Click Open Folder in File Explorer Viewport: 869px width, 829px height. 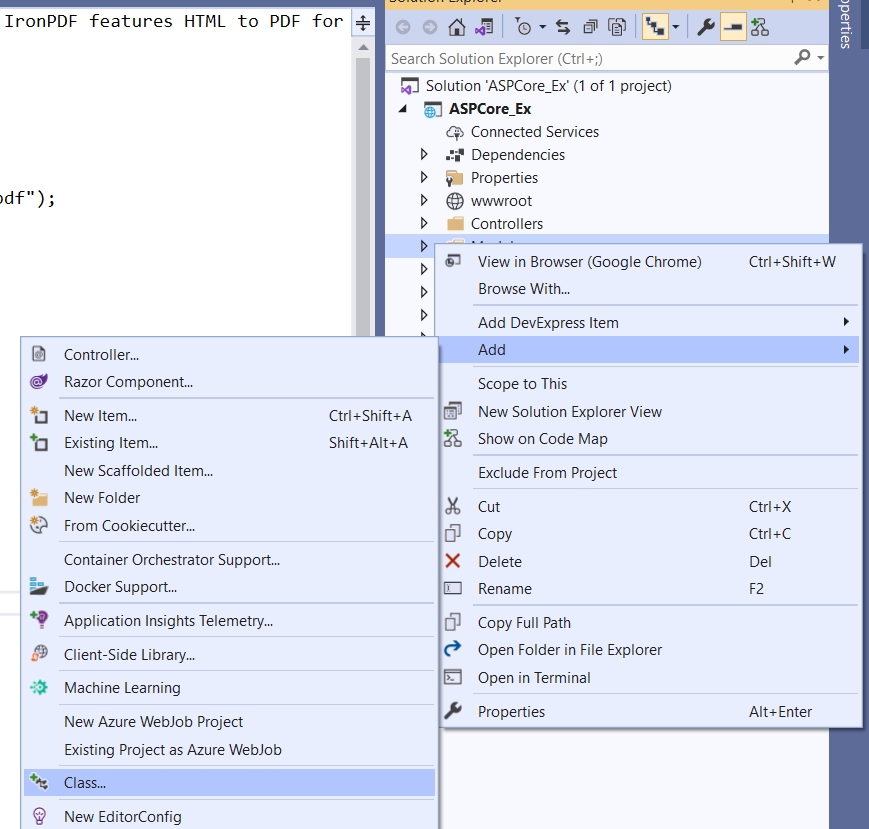click(x=569, y=650)
